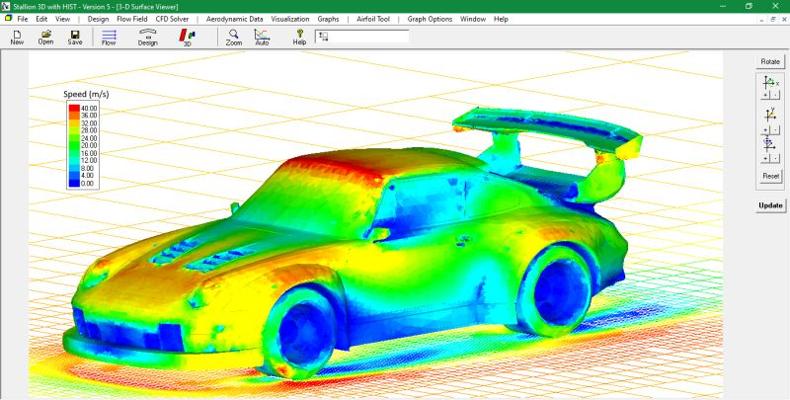Open the Graph Options menu

click(430, 19)
